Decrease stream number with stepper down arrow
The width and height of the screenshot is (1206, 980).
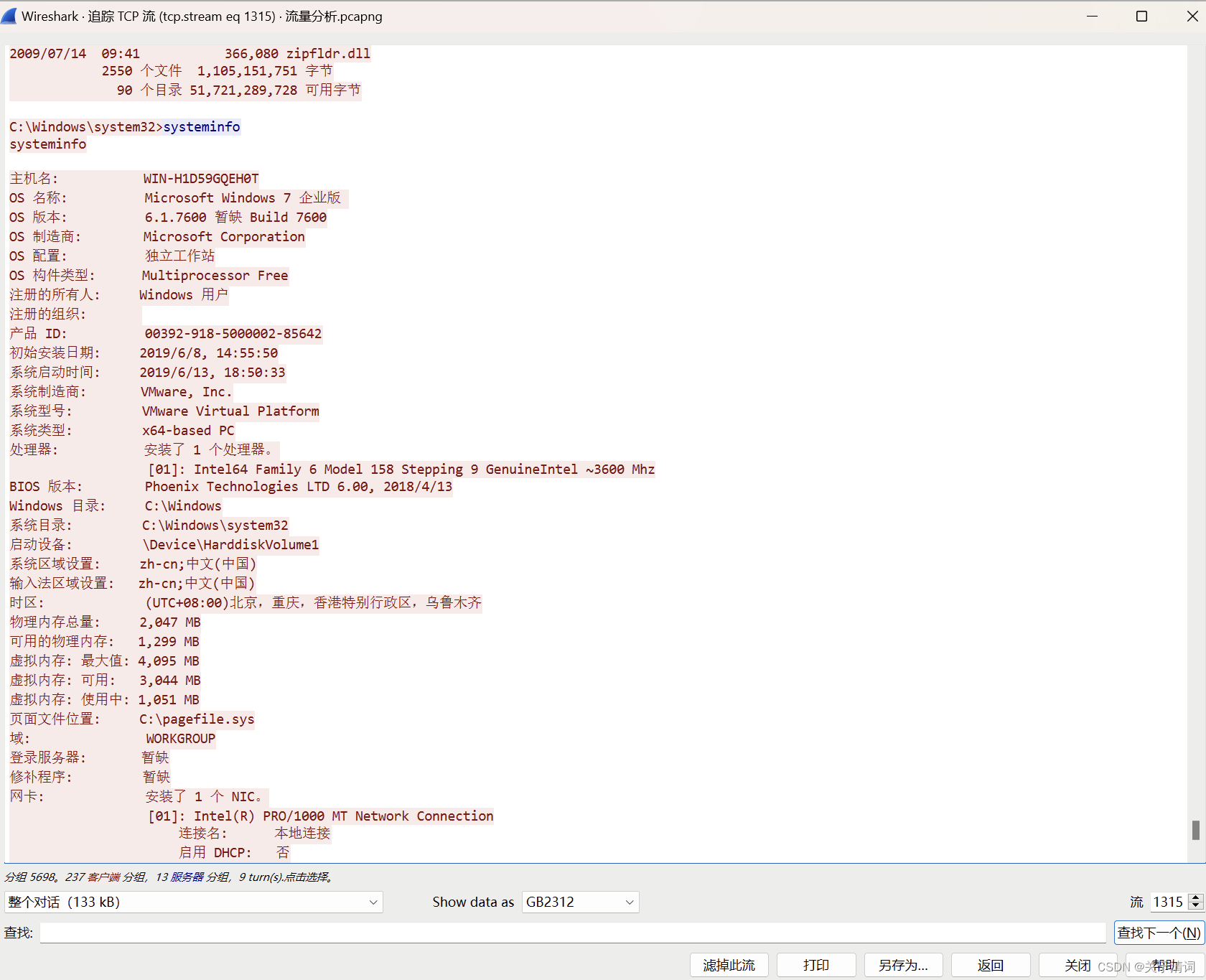click(x=1195, y=906)
